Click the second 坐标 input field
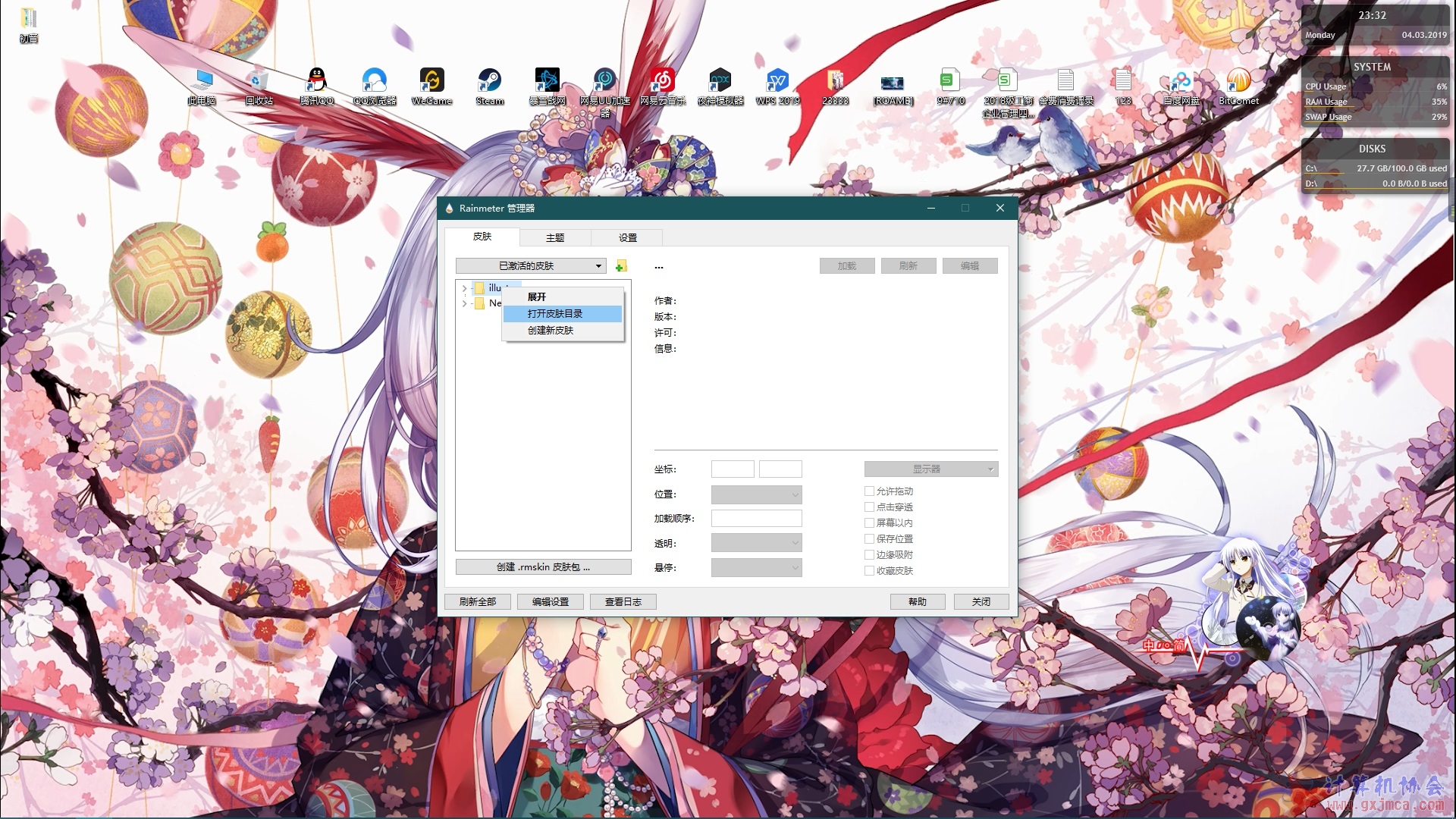The width and height of the screenshot is (1456, 819). [x=780, y=469]
